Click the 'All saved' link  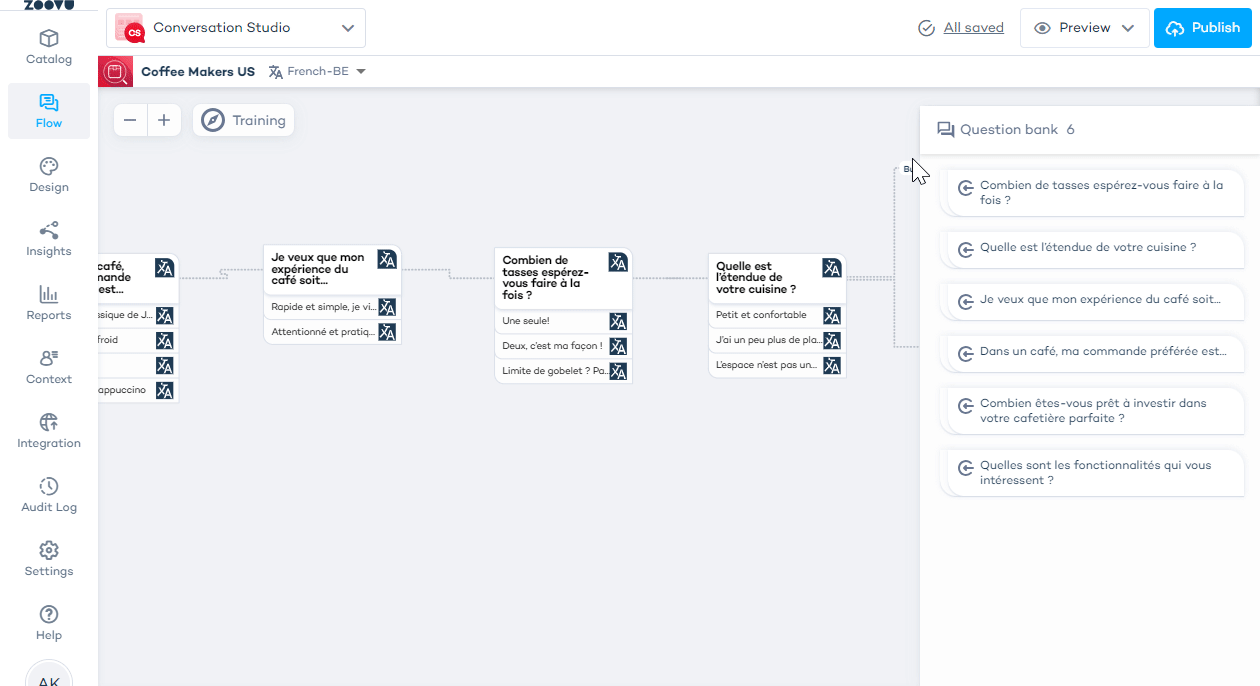tap(973, 28)
